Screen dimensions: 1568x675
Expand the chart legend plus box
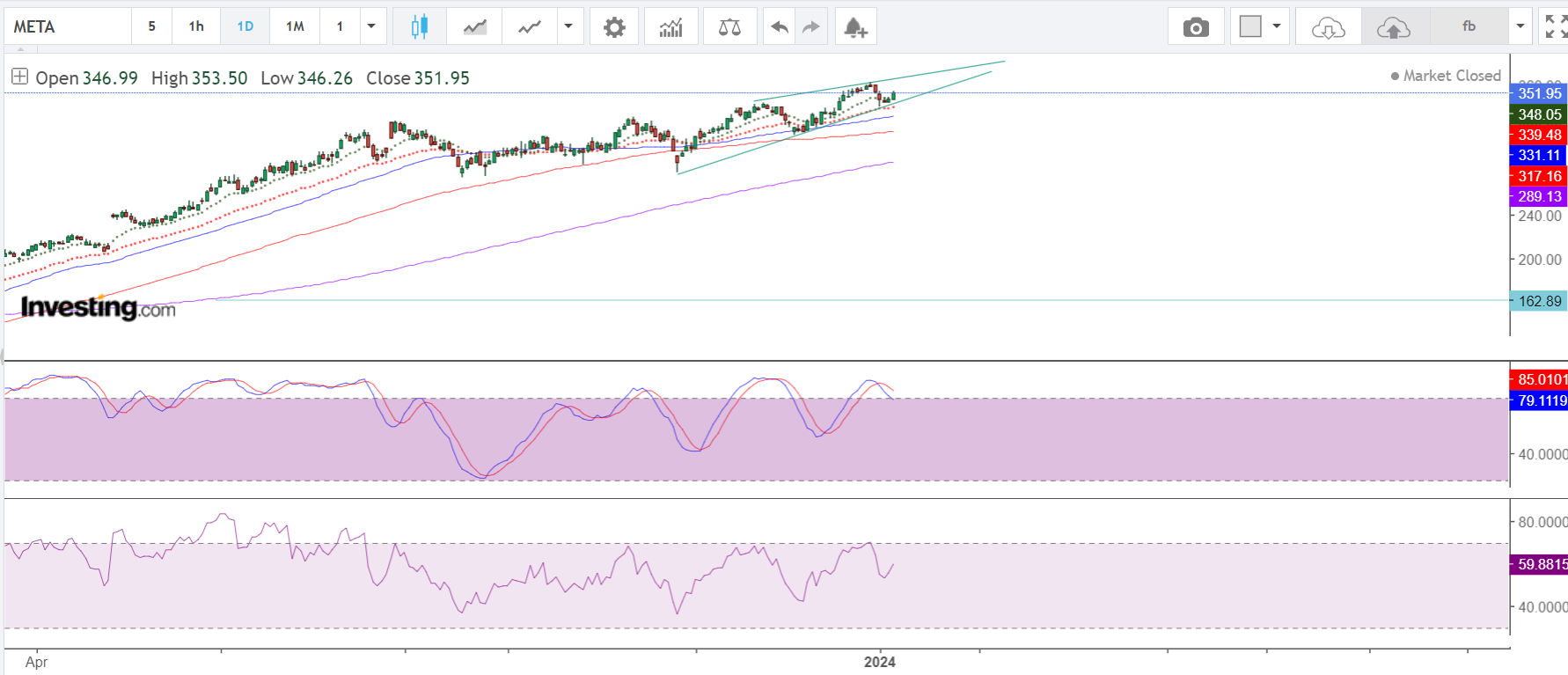(19, 77)
